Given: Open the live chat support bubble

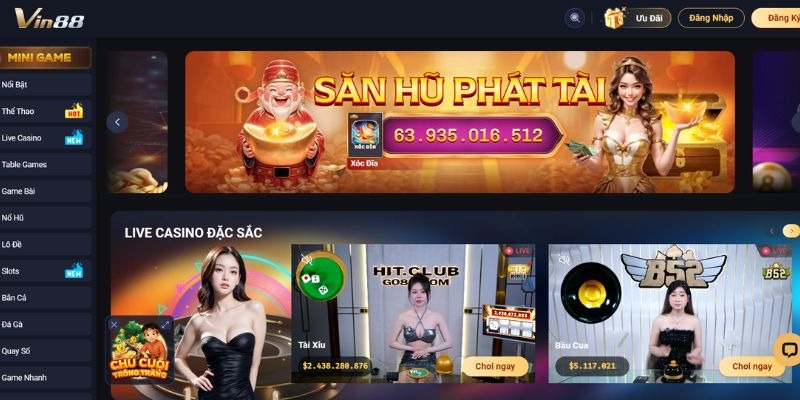Looking at the screenshot, I should tap(787, 350).
